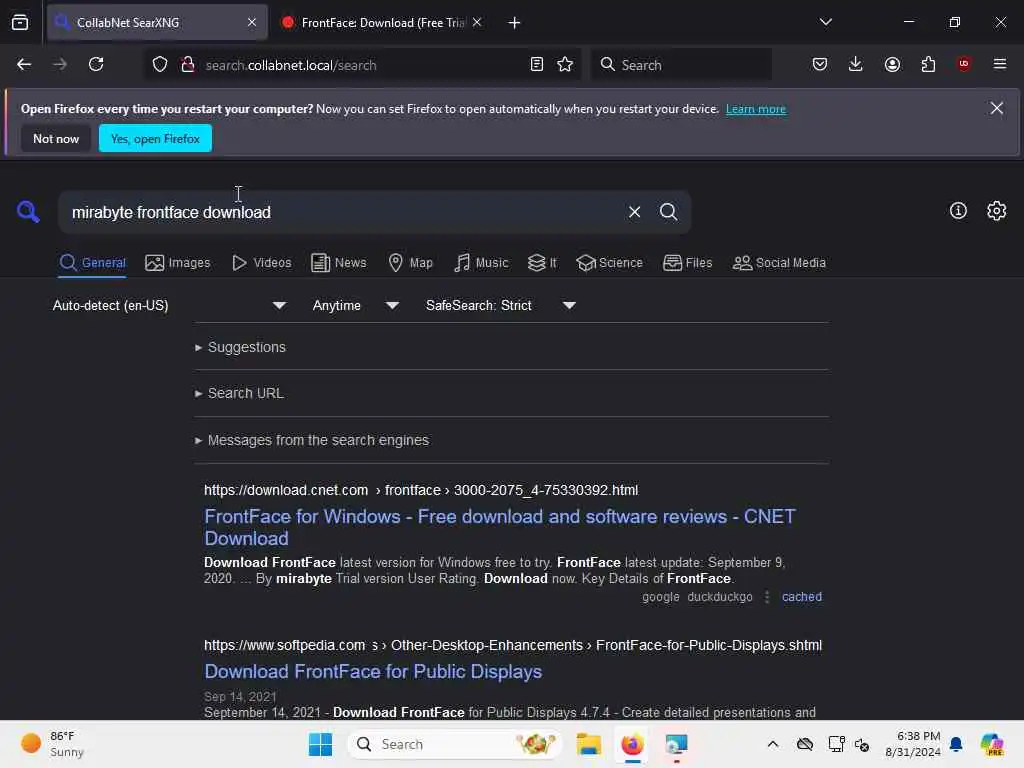
Task: Expand the Suggestions section
Action: click(x=240, y=347)
